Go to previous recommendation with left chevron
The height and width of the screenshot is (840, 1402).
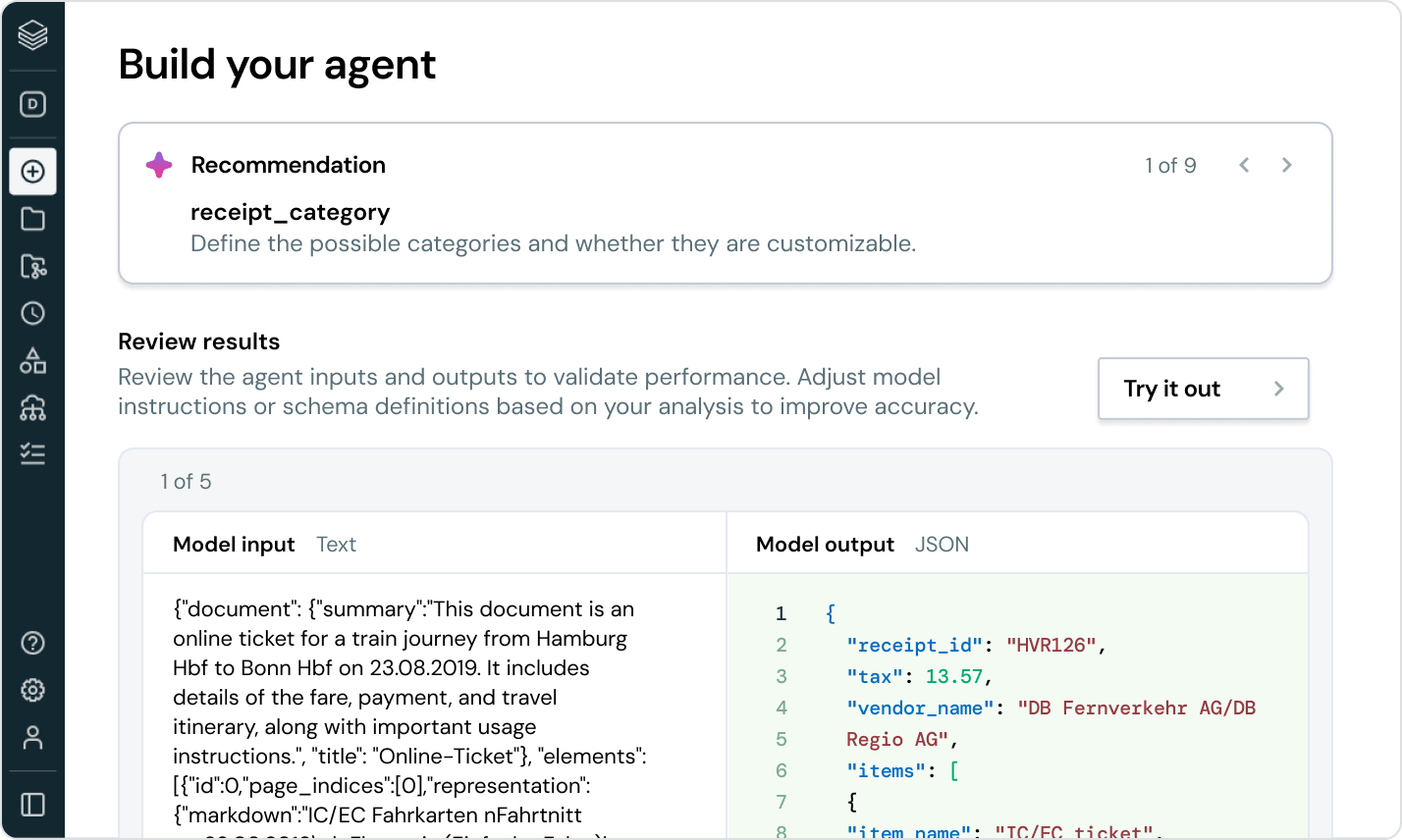click(1244, 166)
